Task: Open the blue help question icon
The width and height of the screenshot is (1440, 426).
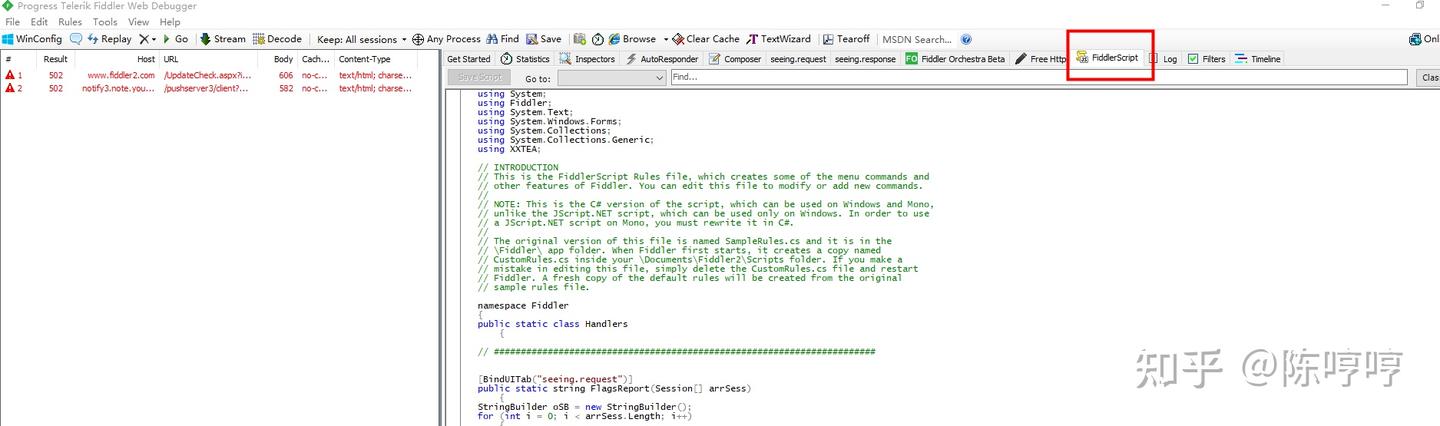Action: [966, 39]
